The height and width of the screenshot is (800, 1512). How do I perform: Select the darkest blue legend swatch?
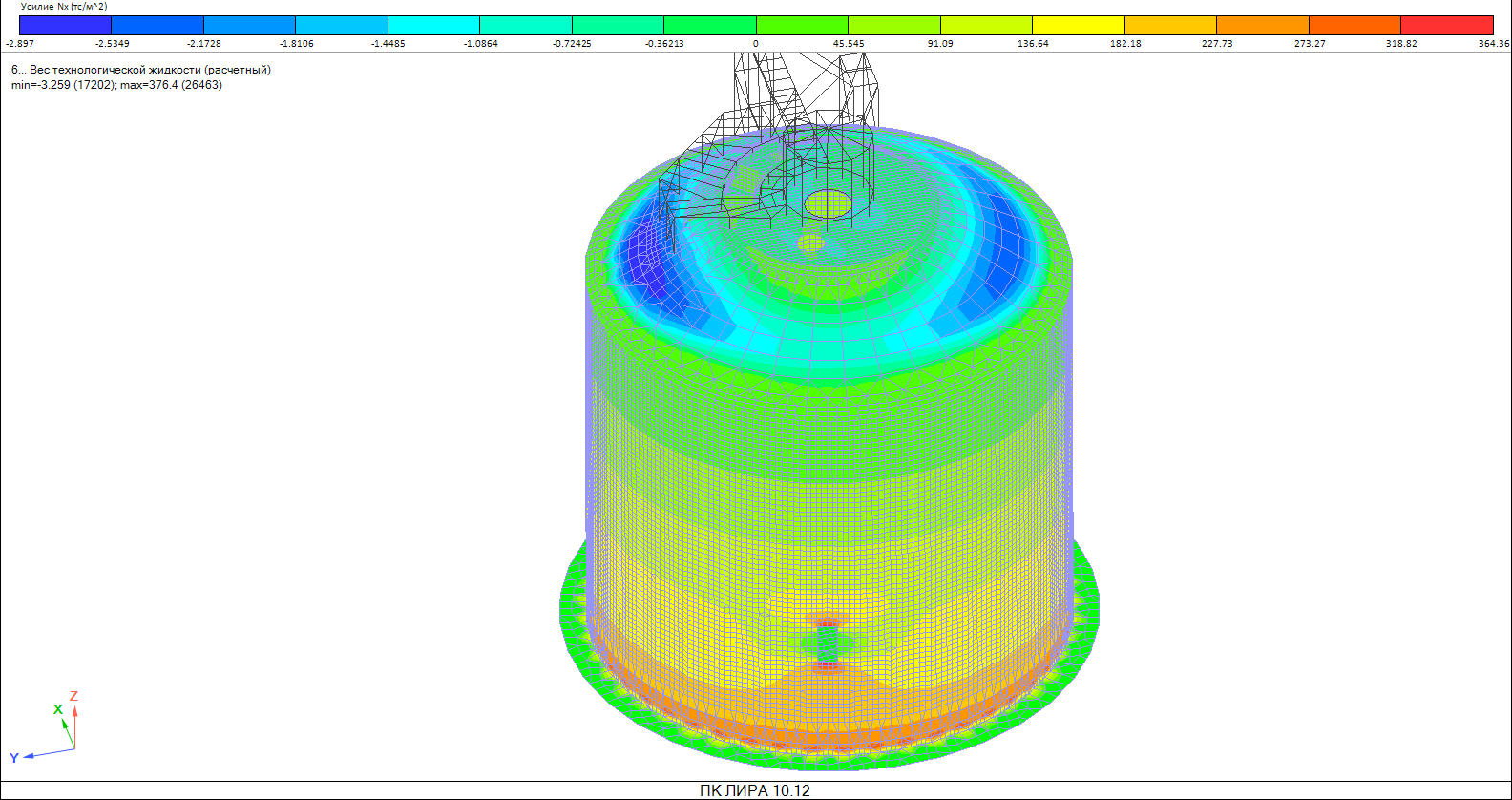(x=65, y=25)
